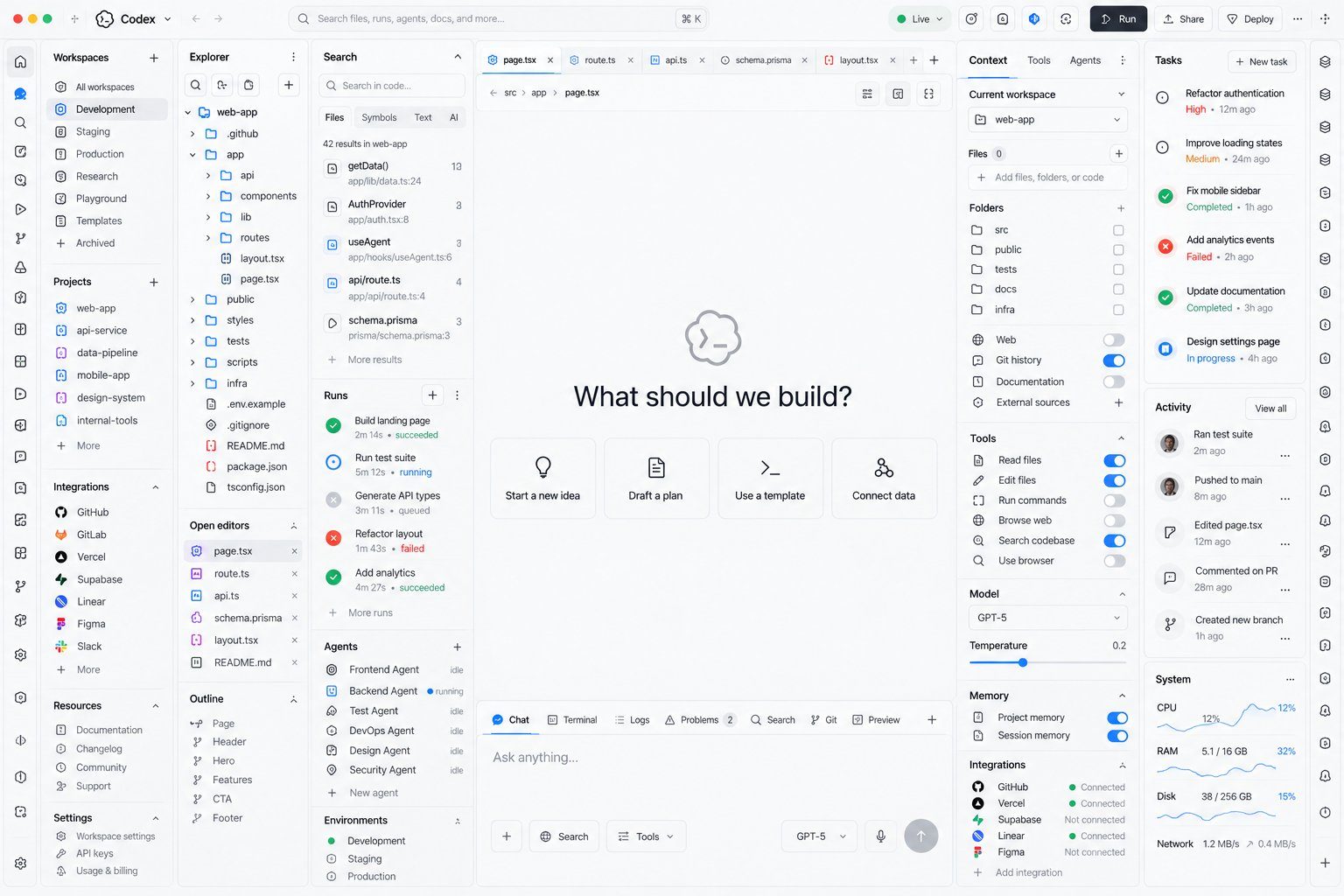Click the Use a template terminal card

[x=770, y=478]
